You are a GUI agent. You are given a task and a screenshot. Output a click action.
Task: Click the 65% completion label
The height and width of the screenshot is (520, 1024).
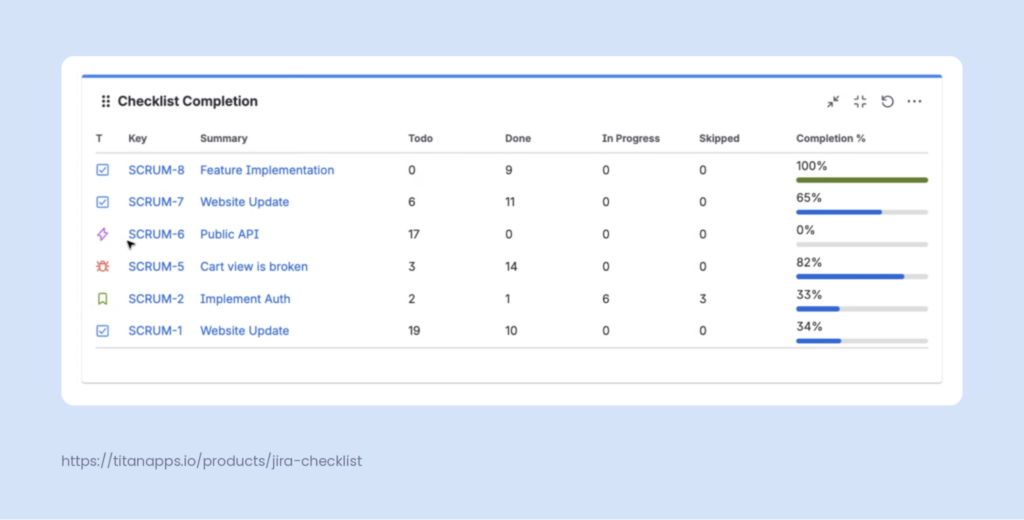(x=809, y=198)
